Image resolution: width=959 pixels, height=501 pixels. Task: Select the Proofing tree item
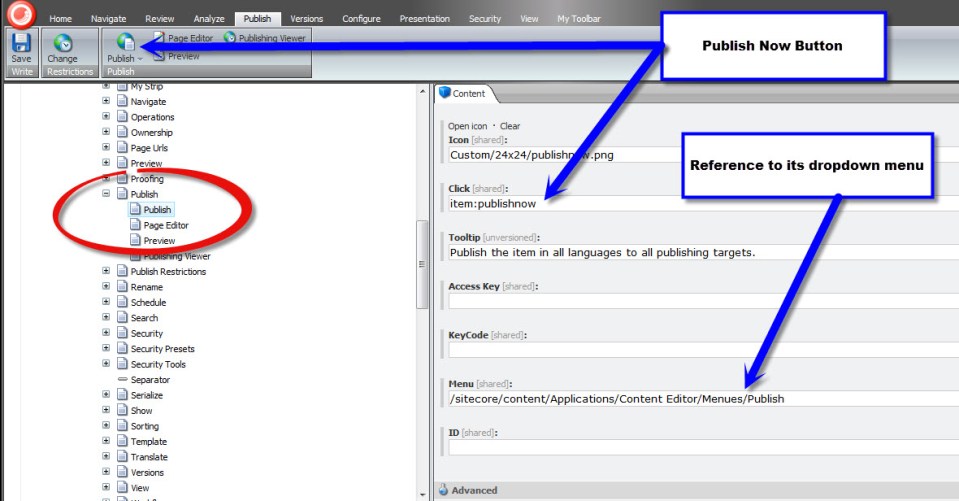[x=147, y=179]
